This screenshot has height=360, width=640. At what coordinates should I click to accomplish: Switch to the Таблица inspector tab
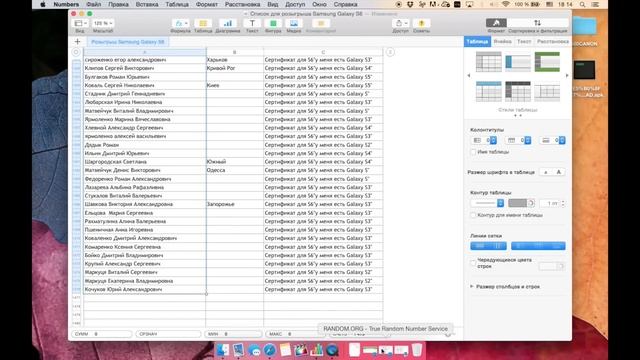477,42
